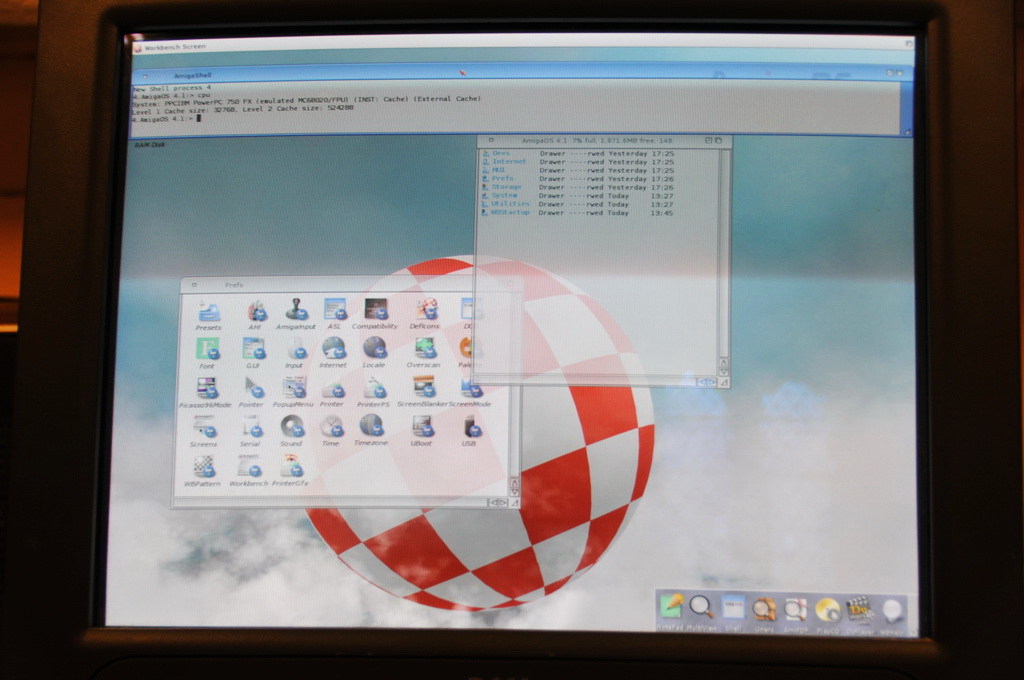The image size is (1024, 680).
Task: Select the System drawer row
Action: (x=577, y=196)
